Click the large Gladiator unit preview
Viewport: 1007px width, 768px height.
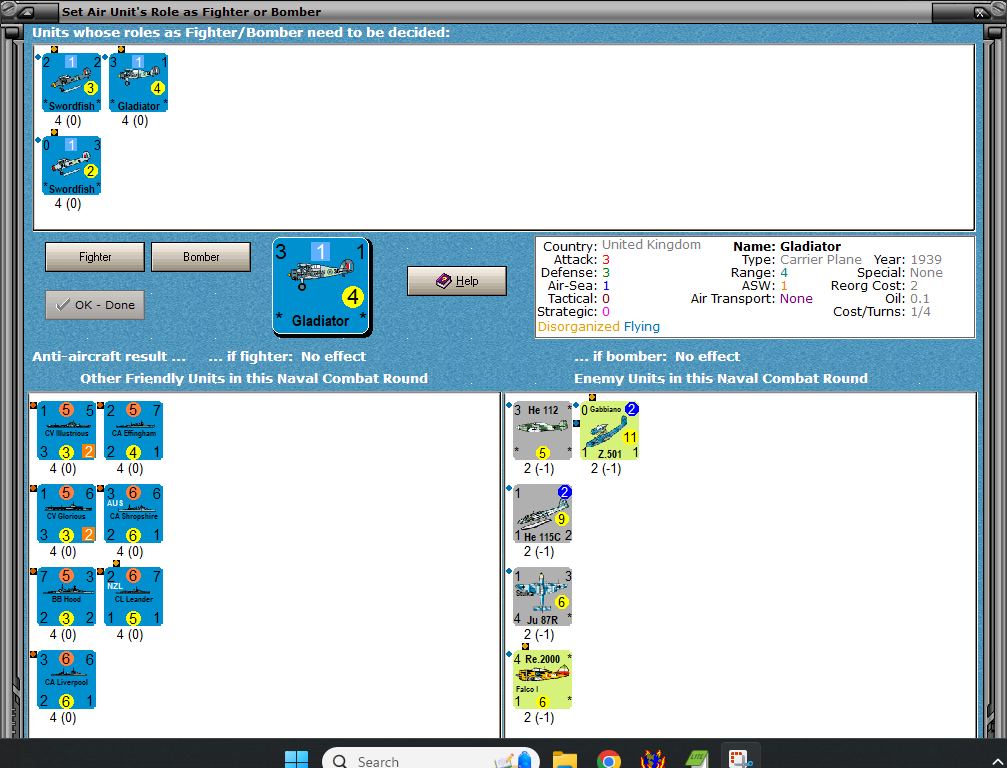[x=321, y=286]
